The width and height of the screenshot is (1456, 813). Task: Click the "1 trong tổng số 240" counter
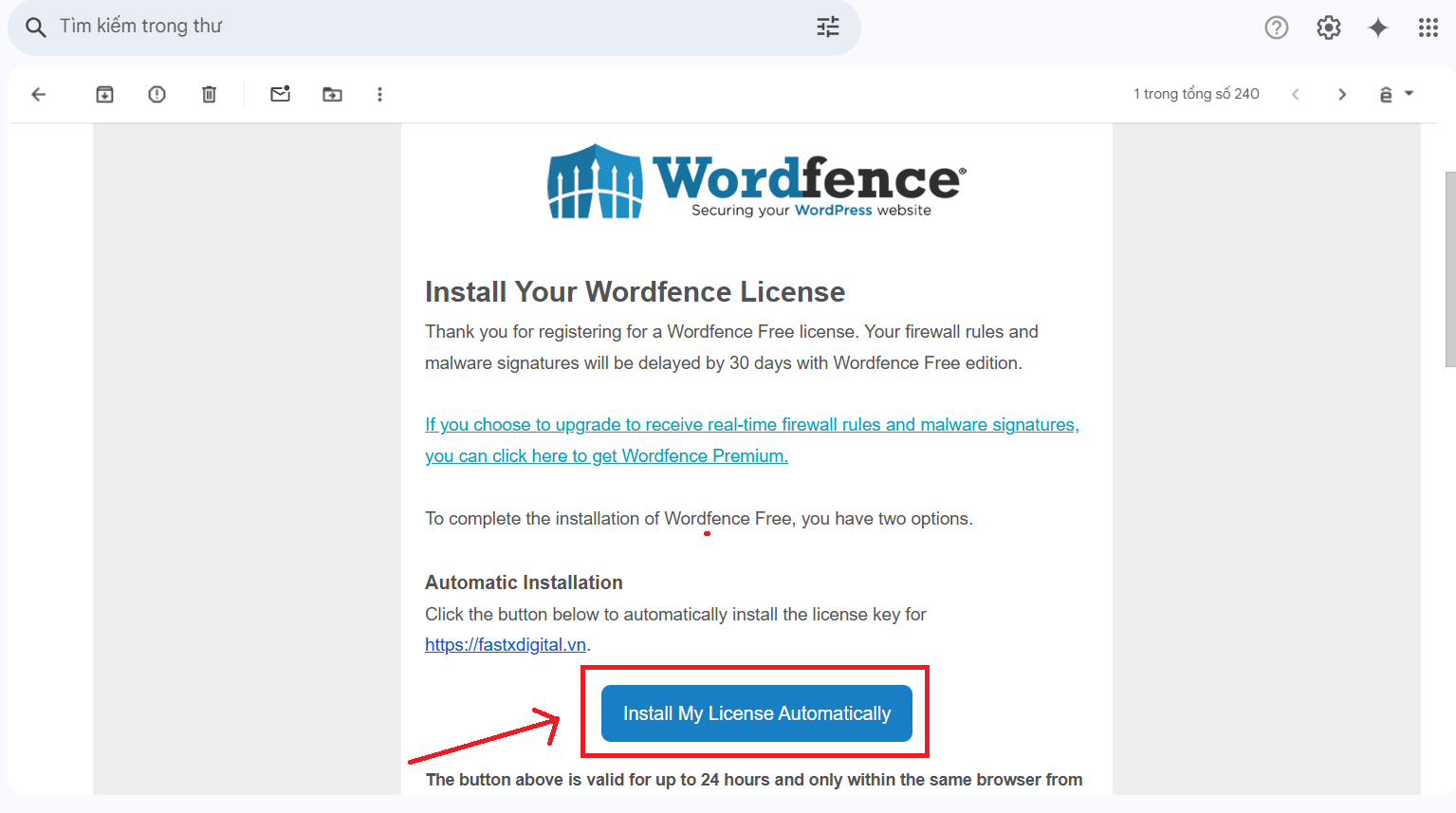point(1196,94)
